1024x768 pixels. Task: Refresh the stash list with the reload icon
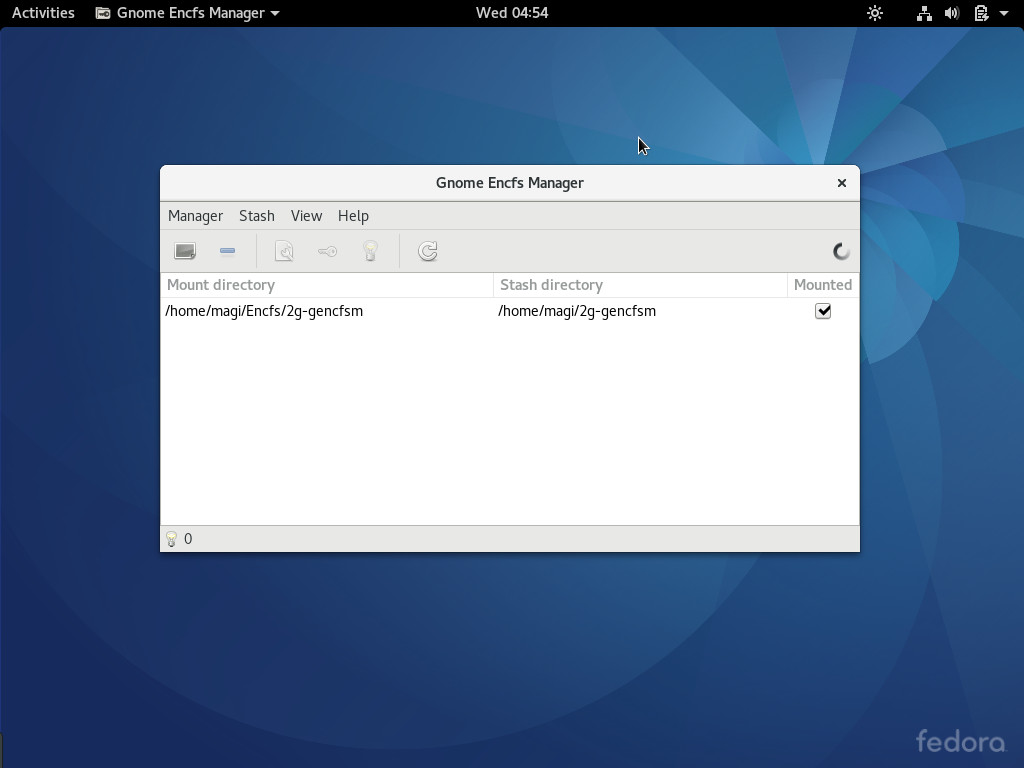[x=428, y=251]
